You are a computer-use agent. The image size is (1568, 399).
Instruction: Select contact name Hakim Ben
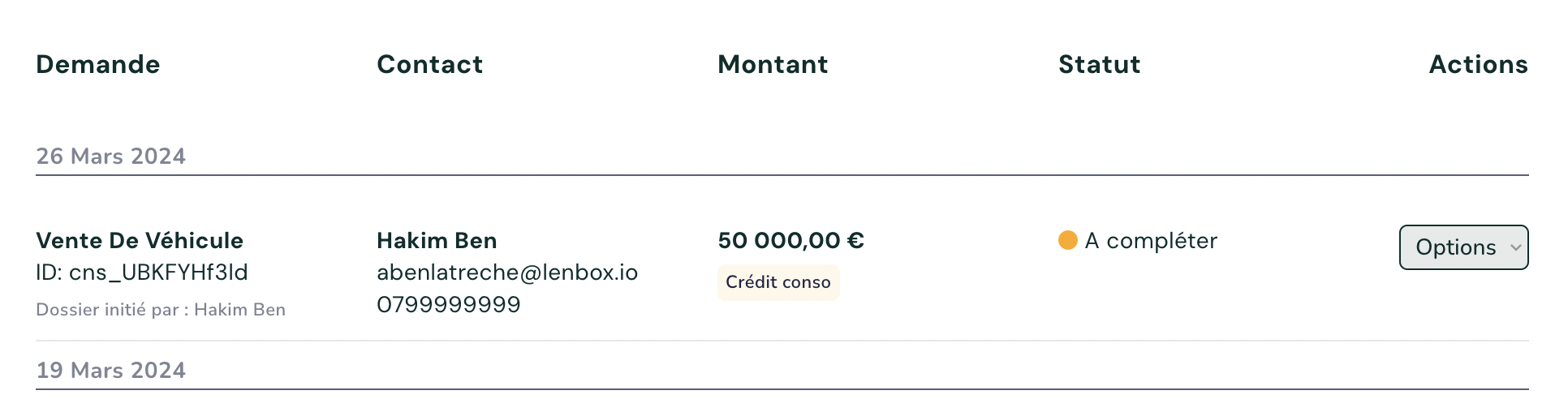point(437,240)
